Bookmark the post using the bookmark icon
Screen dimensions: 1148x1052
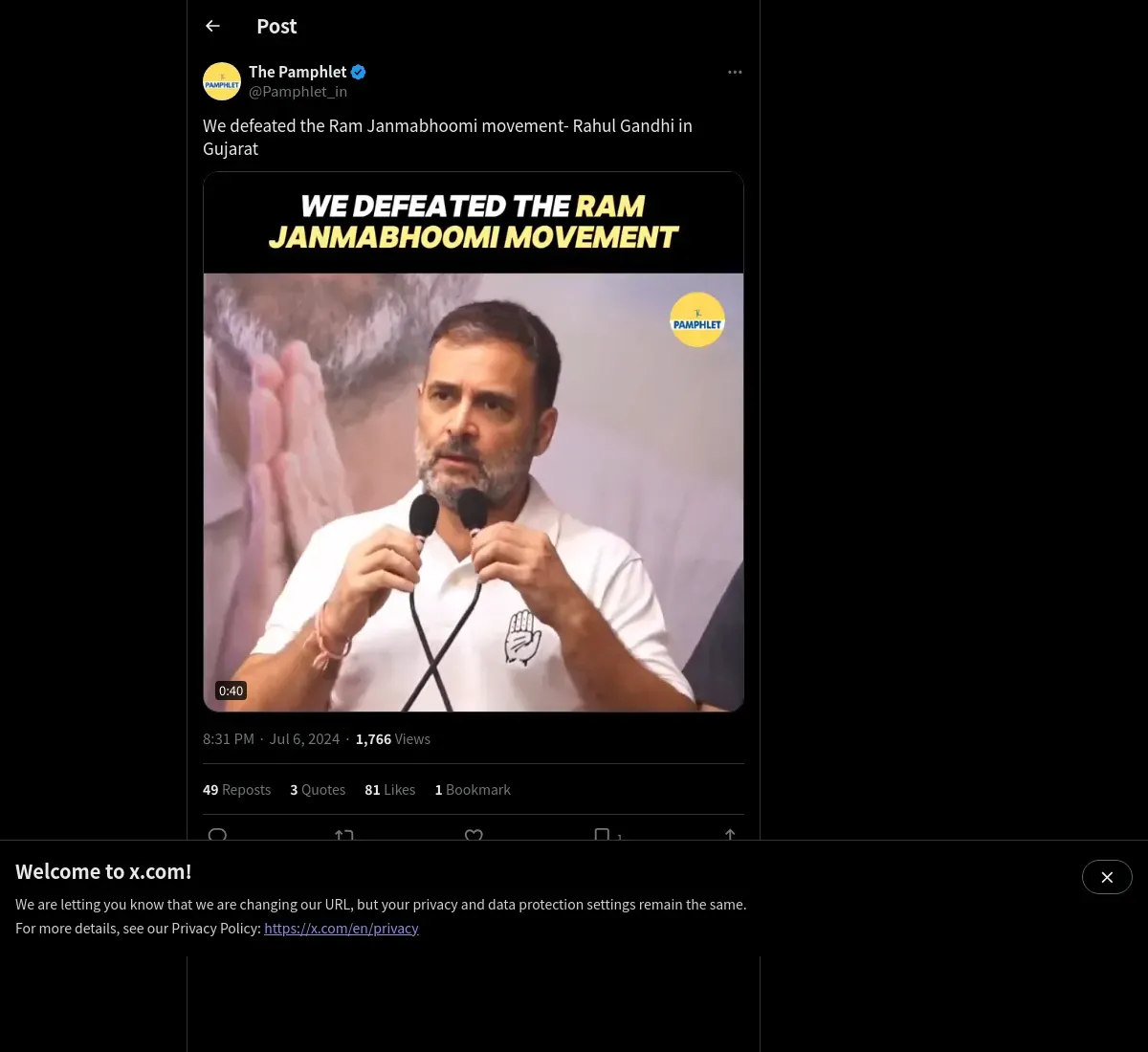point(602,835)
